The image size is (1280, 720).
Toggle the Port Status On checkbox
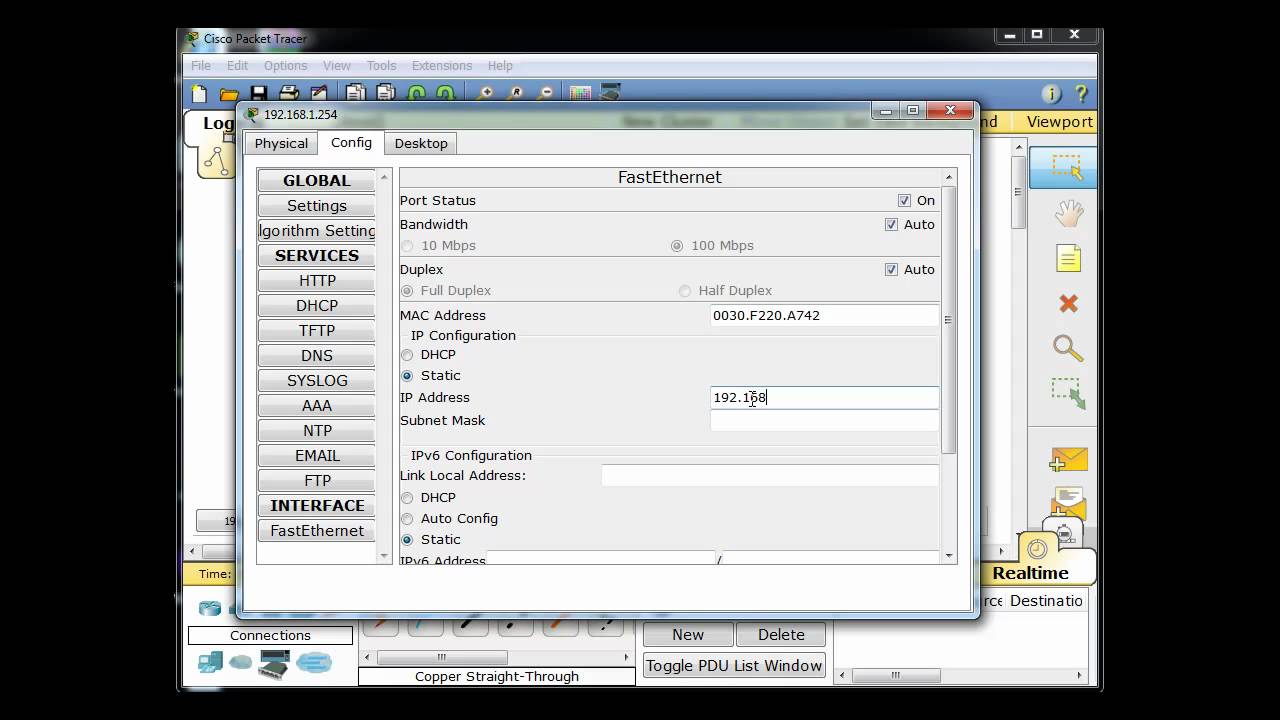click(904, 200)
